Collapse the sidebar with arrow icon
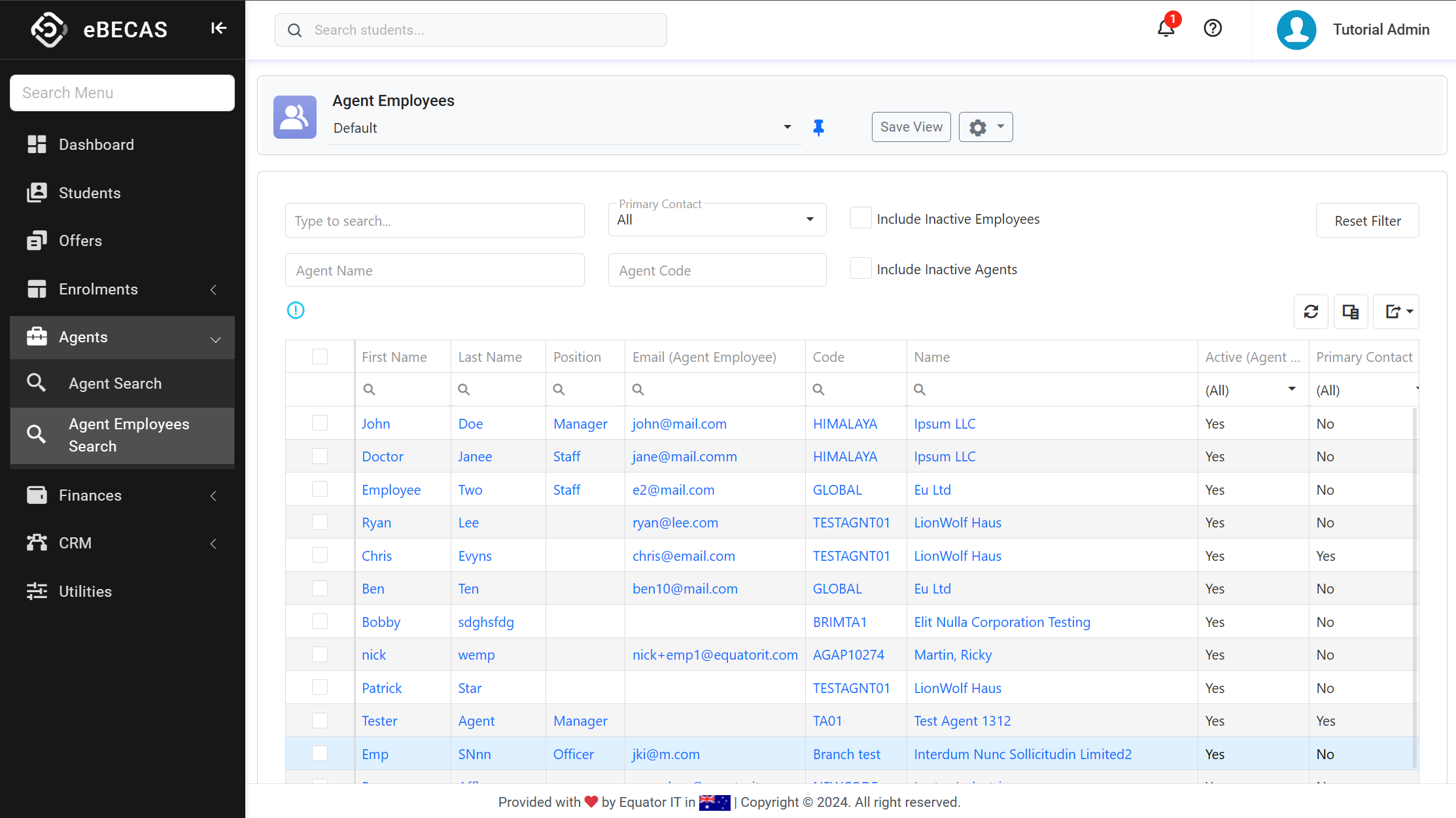 pyautogui.click(x=218, y=28)
